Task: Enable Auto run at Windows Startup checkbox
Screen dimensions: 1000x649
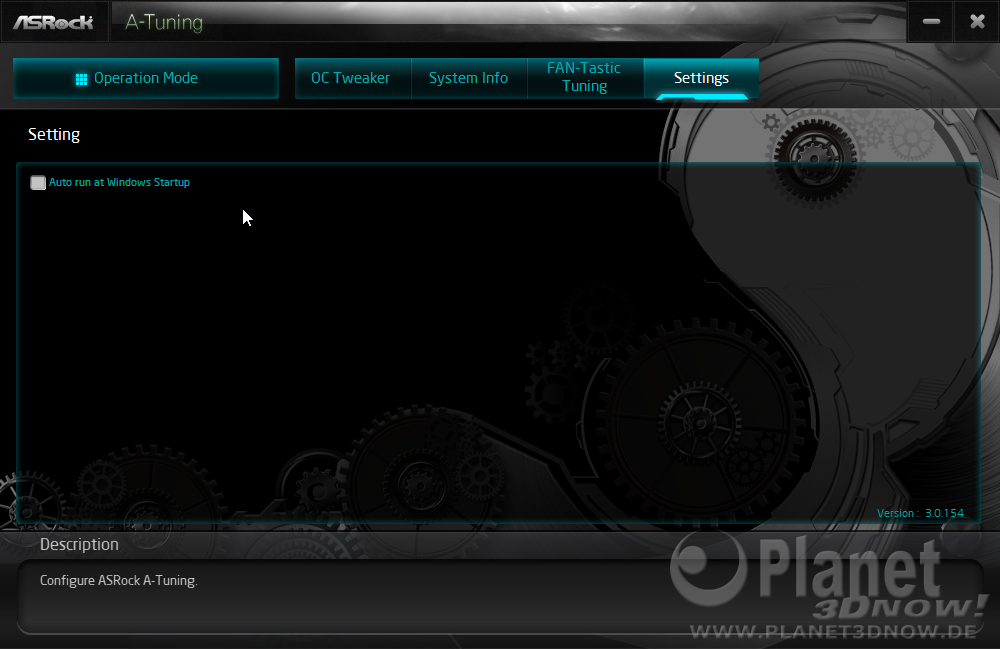Action: (x=38, y=183)
